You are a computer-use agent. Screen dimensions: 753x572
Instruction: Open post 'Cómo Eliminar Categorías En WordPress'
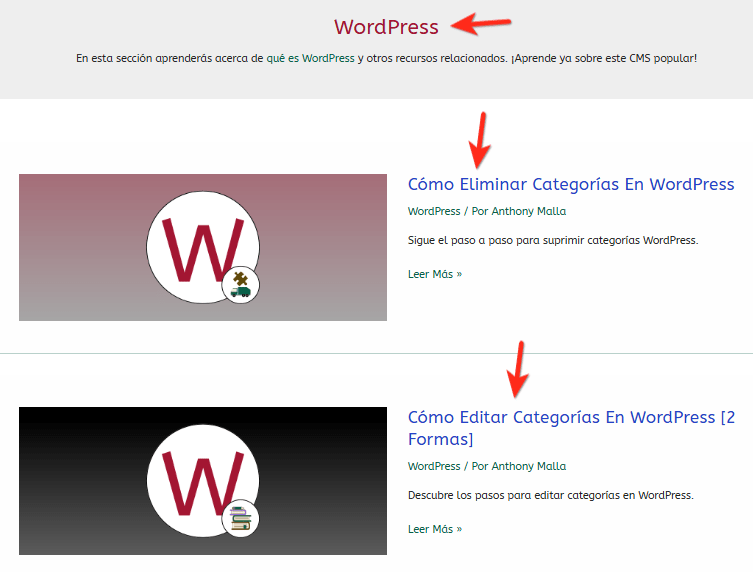click(571, 184)
